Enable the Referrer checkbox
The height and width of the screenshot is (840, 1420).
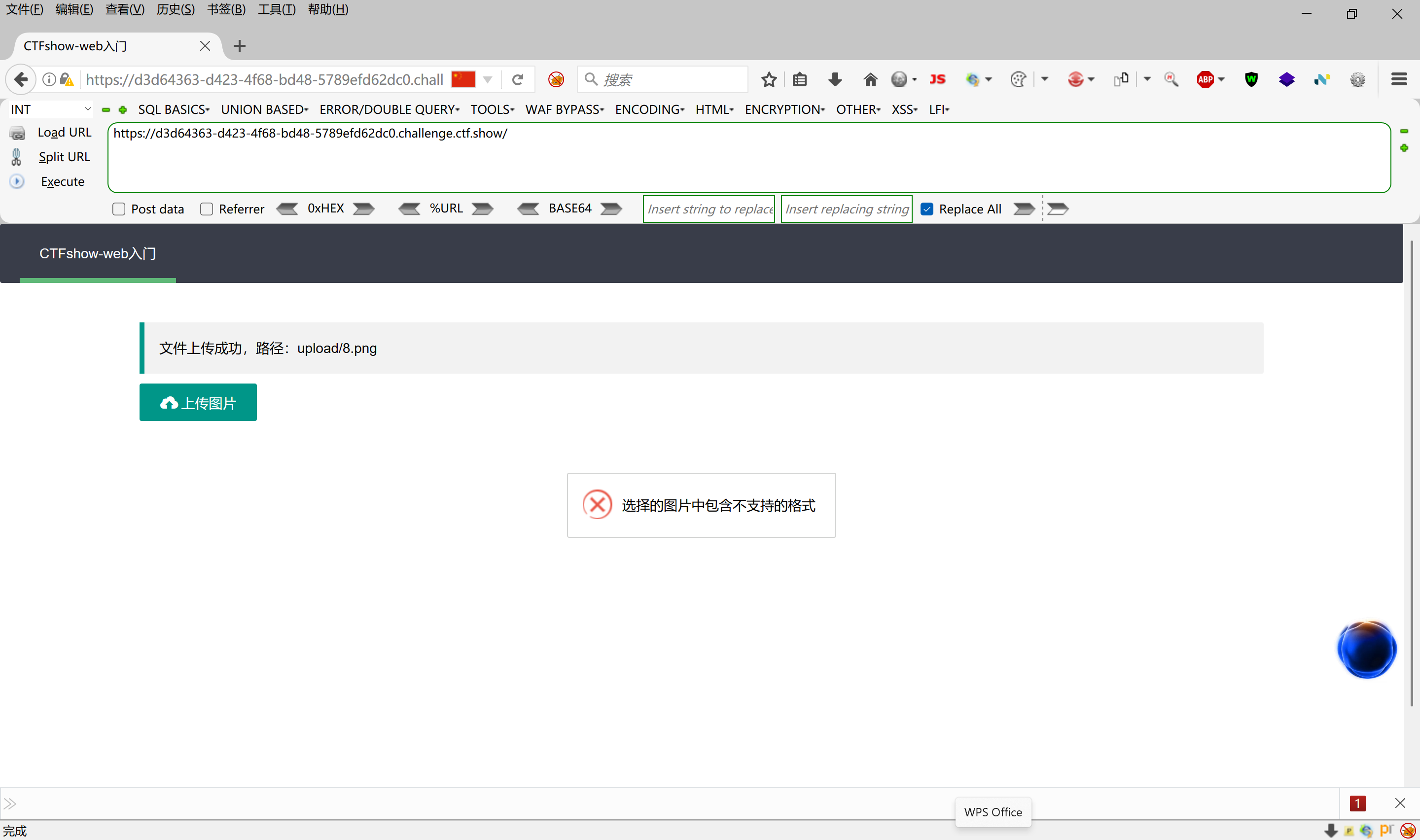tap(207, 210)
